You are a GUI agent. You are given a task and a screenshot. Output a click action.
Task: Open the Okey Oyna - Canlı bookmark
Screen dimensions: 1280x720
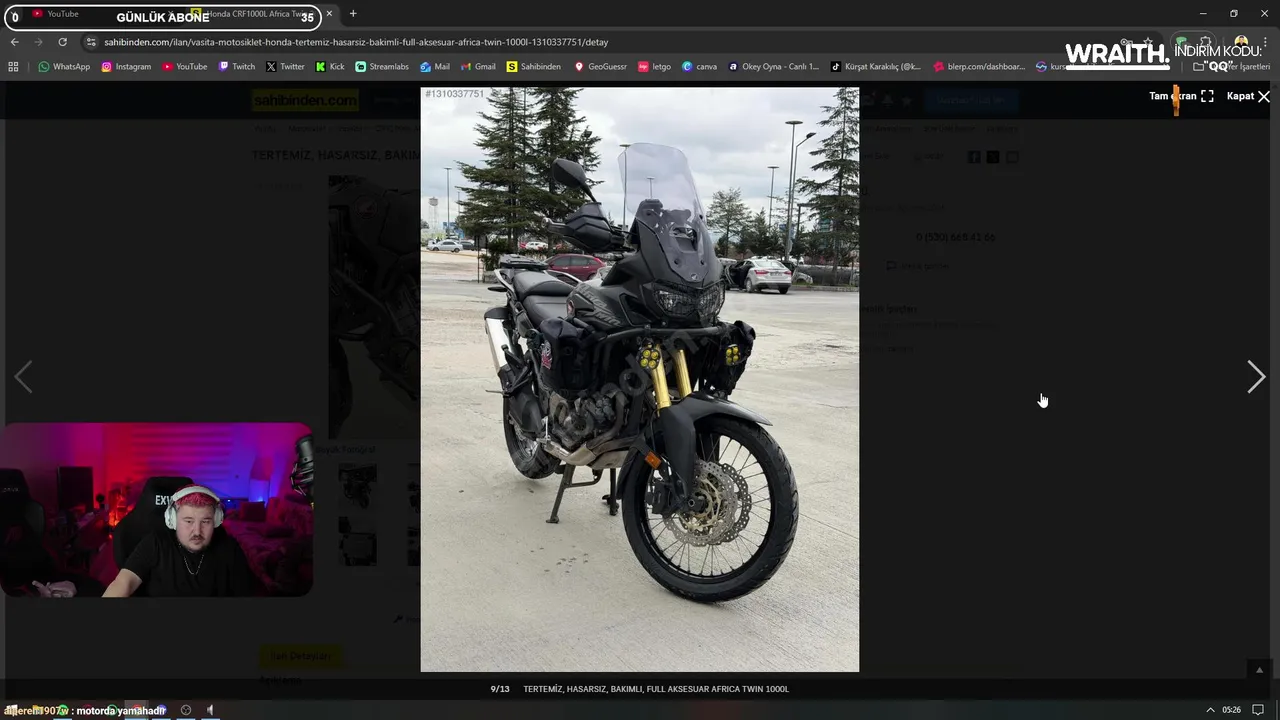(x=774, y=67)
